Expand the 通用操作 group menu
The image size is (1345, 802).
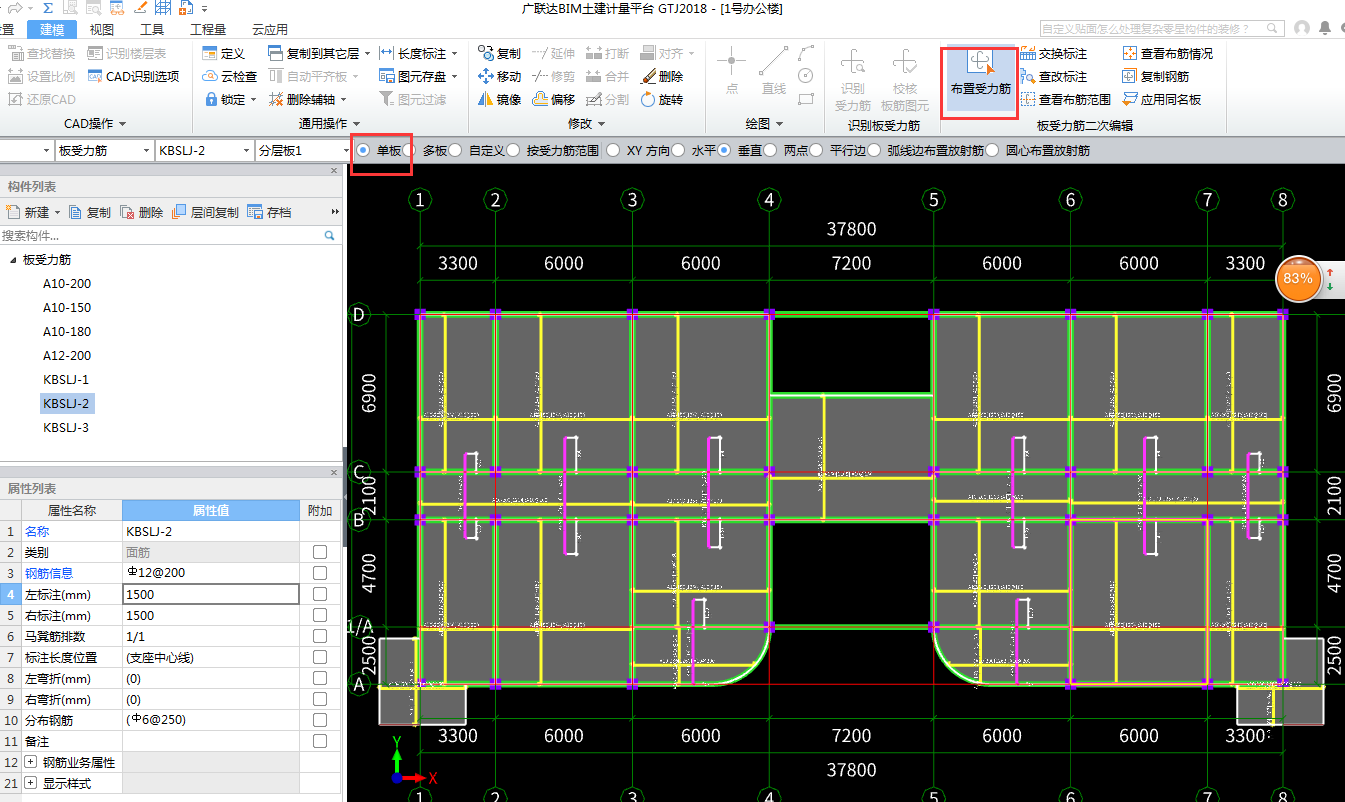click(x=331, y=124)
